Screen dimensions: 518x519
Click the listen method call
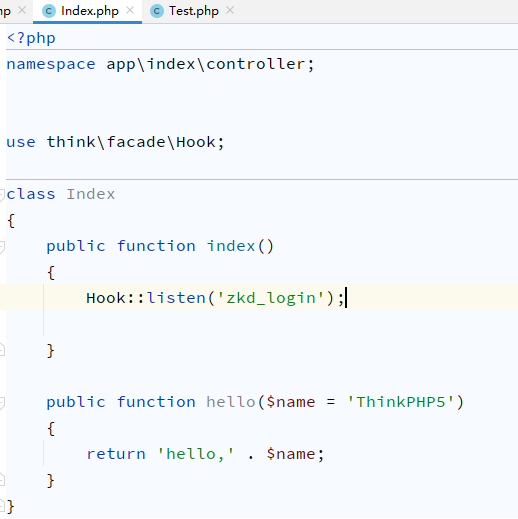[x=176, y=298]
